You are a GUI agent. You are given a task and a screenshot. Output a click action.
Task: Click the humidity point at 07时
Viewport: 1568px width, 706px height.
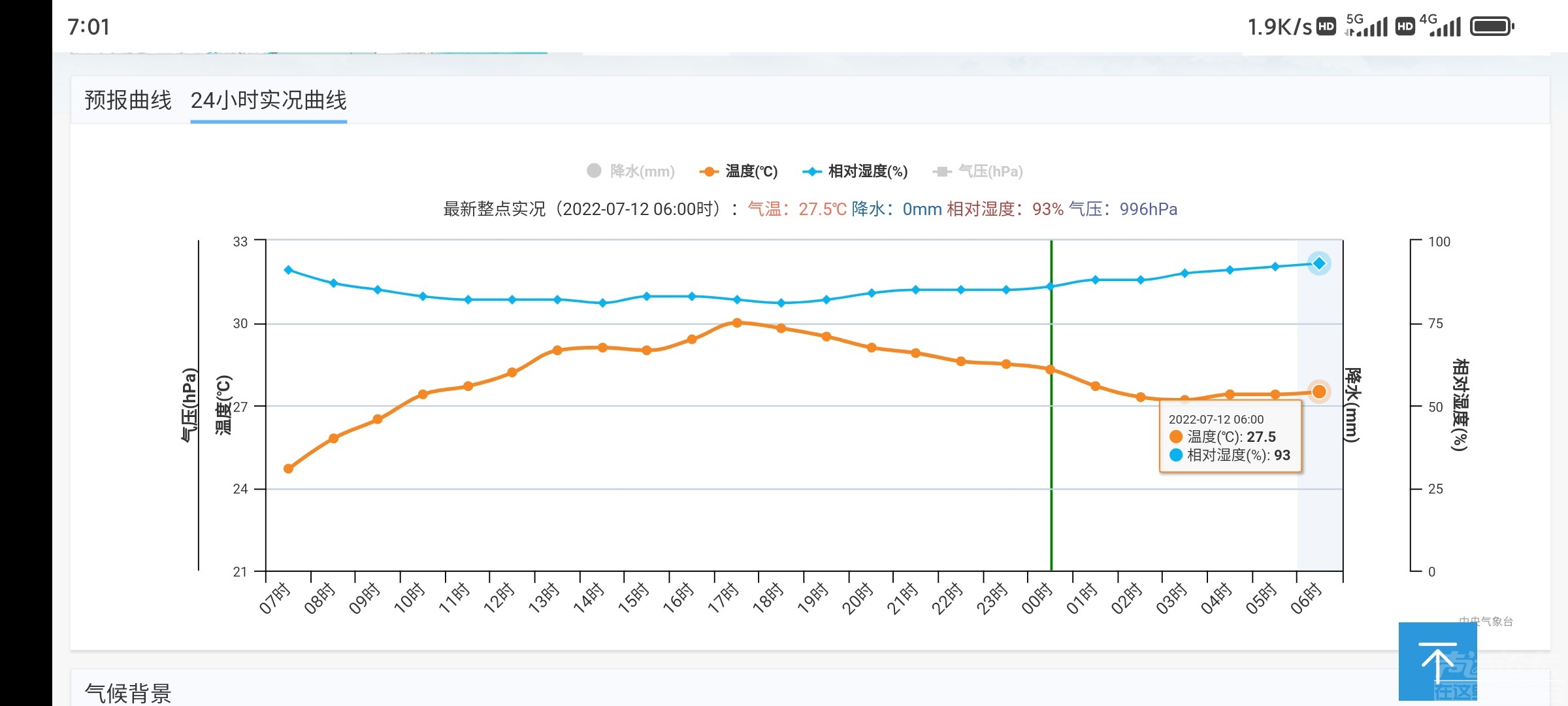(x=288, y=270)
